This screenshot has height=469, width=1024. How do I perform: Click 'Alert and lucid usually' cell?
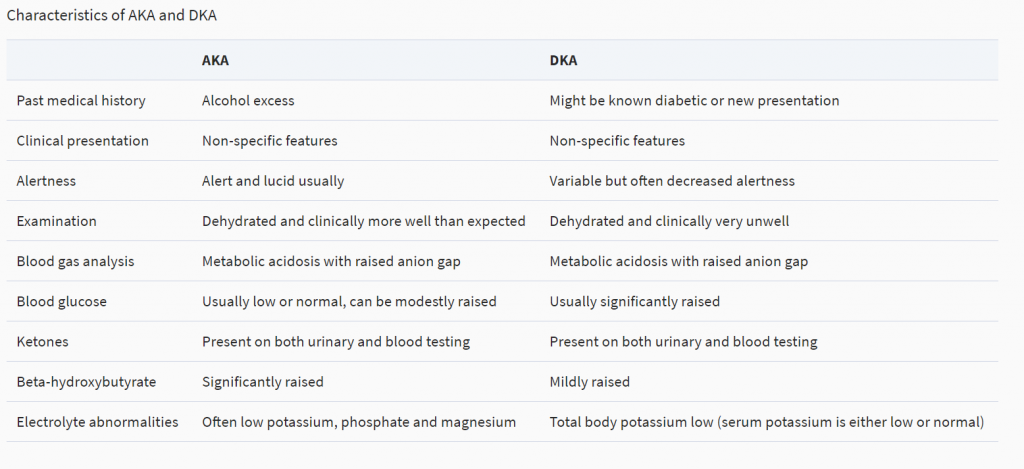click(273, 181)
